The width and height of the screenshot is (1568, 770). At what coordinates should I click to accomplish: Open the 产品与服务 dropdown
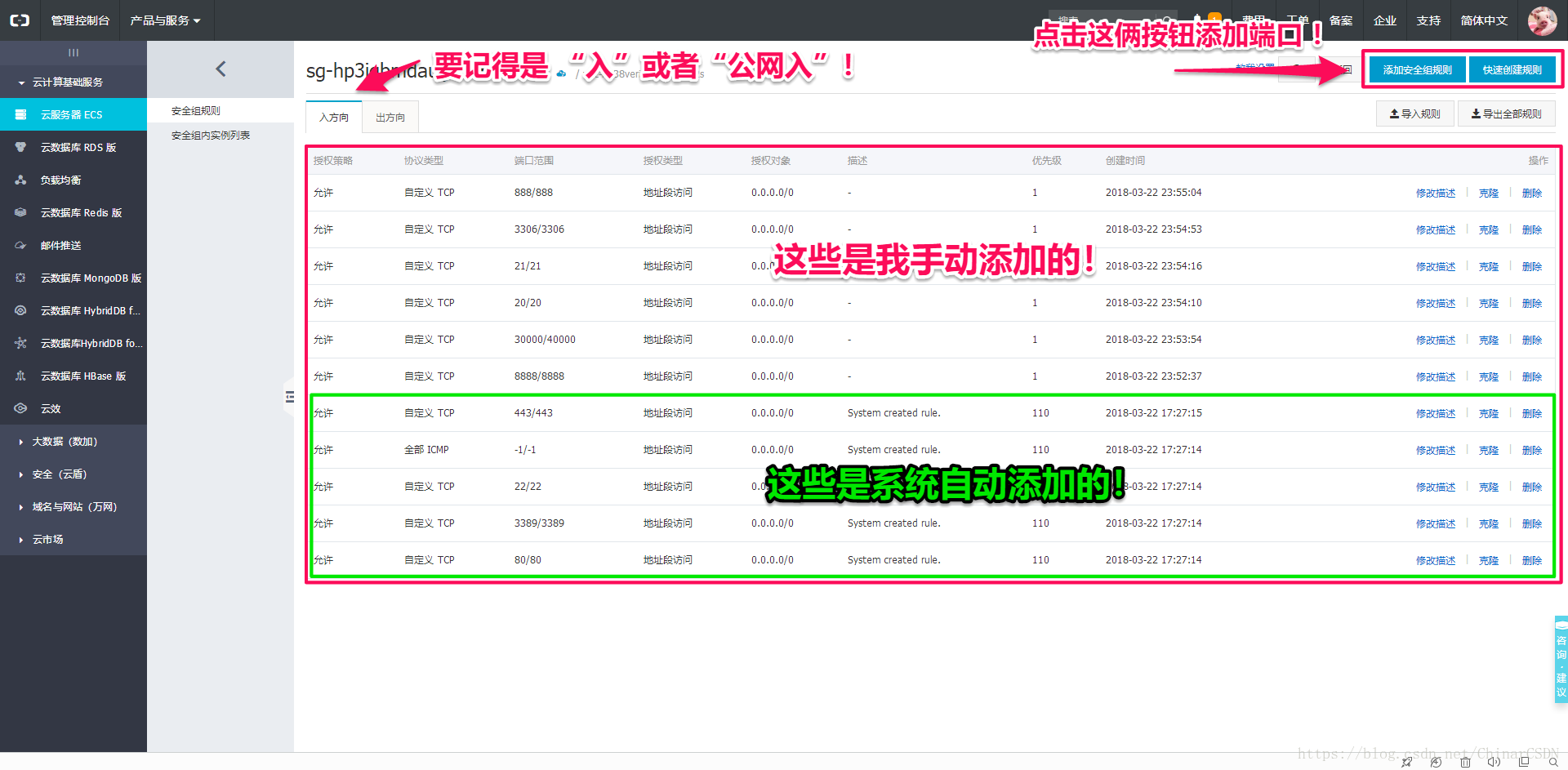click(x=166, y=20)
